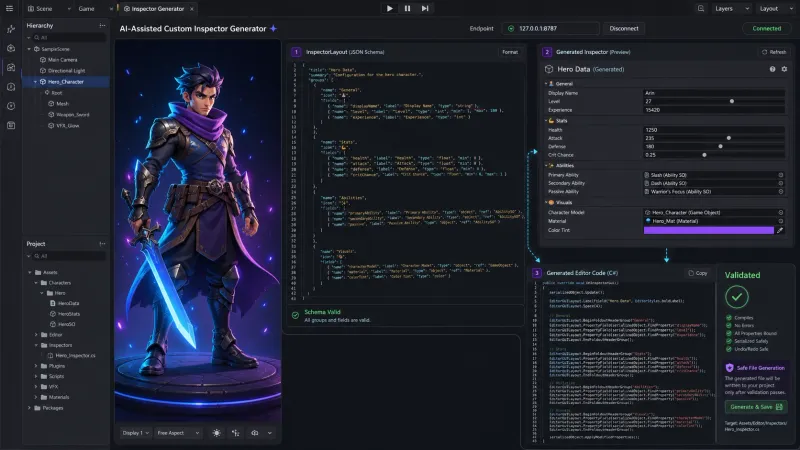This screenshot has height=450, width=800.
Task: Open object picker for Character Model
Action: (781, 213)
